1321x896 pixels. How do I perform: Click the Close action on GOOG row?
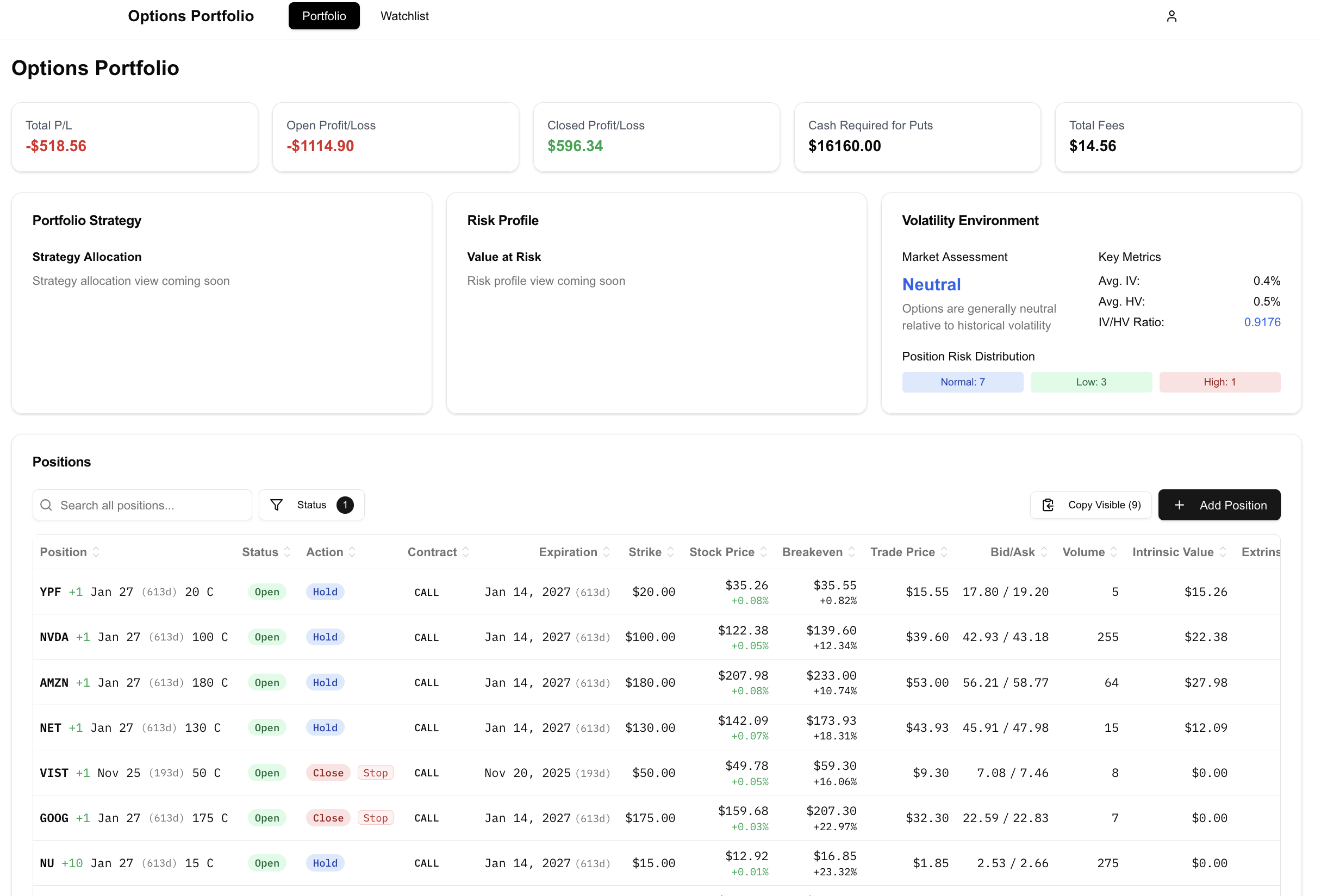(328, 818)
